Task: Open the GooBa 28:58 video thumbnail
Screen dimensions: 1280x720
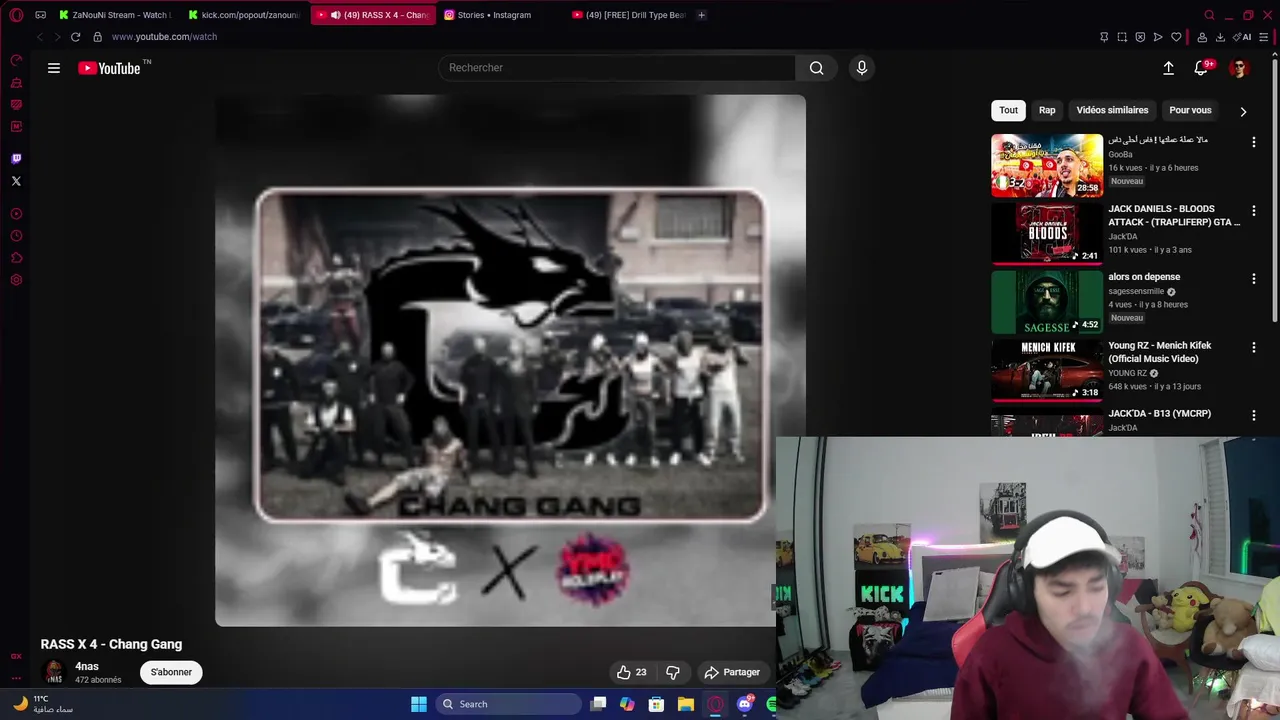Action: (x=1047, y=165)
